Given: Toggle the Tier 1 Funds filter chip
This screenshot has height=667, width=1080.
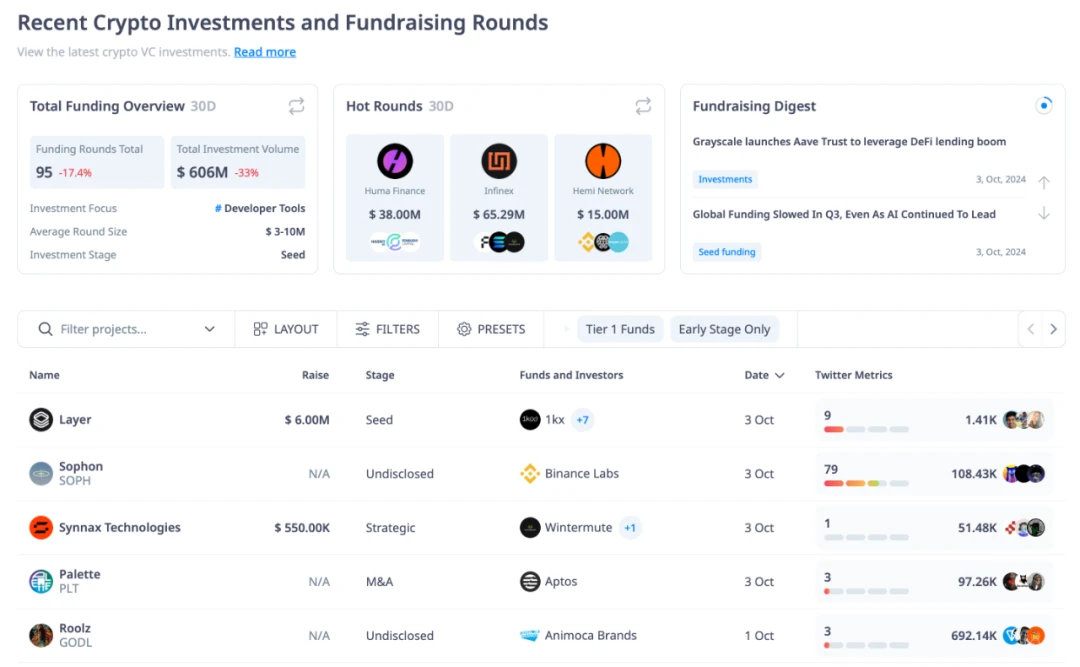Looking at the screenshot, I should pyautogui.click(x=620, y=329).
